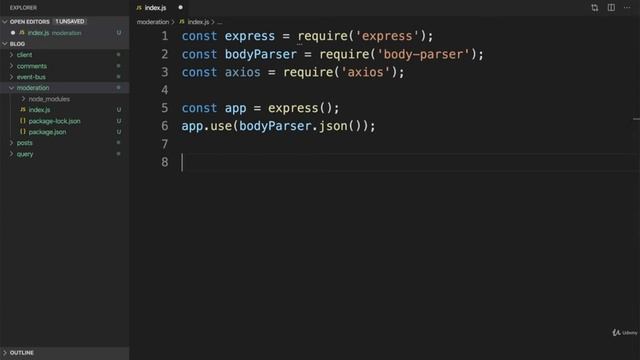The height and width of the screenshot is (360, 640).
Task: Expand the node_modules folder
Action: pos(23,99)
